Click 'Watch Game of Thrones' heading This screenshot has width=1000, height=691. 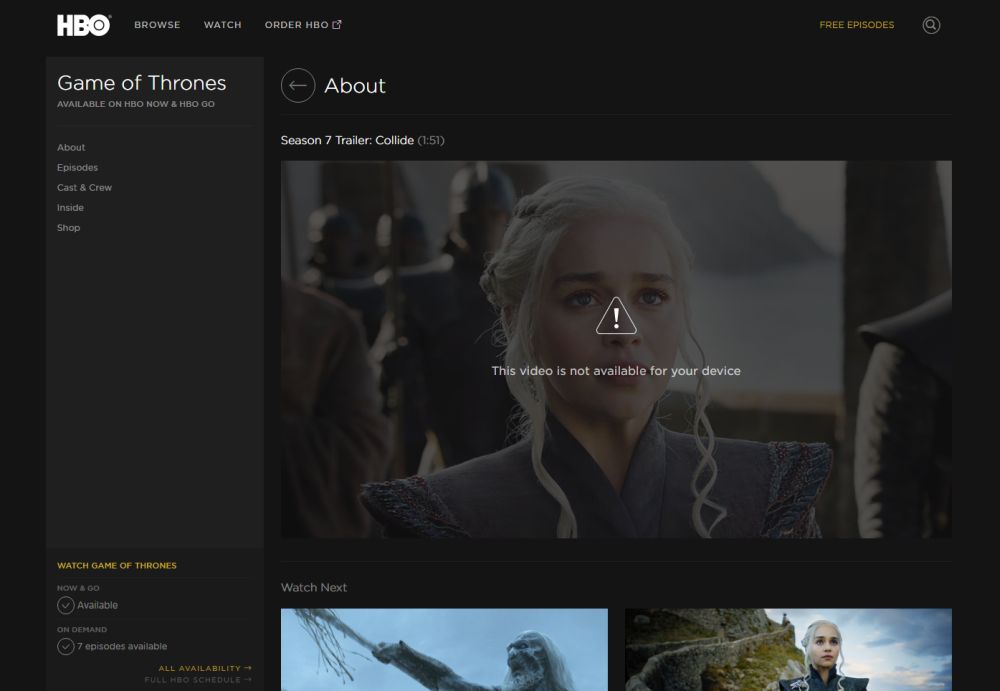pyautogui.click(x=117, y=565)
